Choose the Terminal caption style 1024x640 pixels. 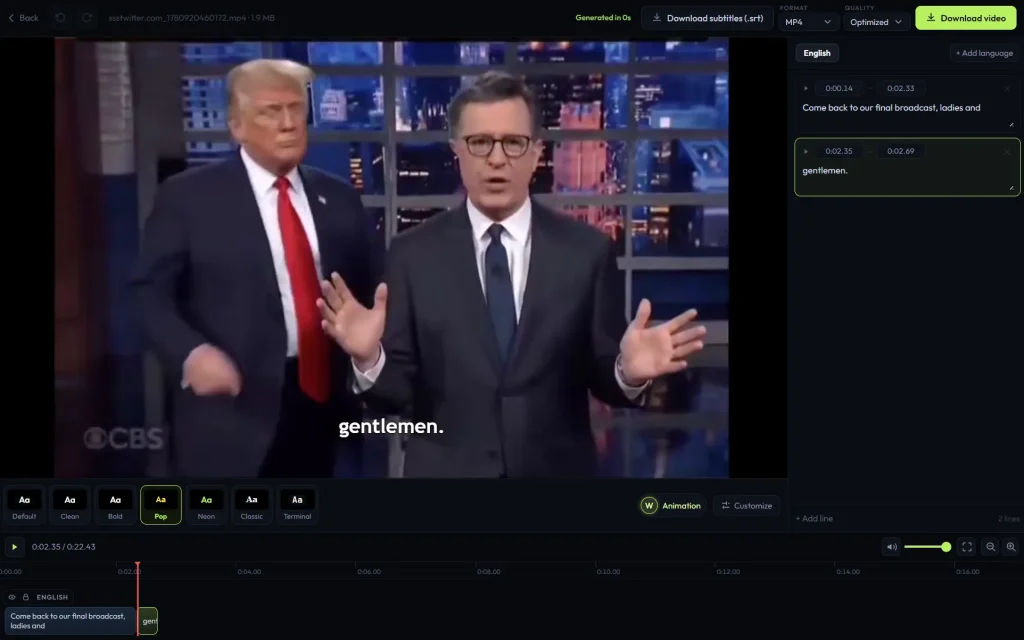coord(297,505)
